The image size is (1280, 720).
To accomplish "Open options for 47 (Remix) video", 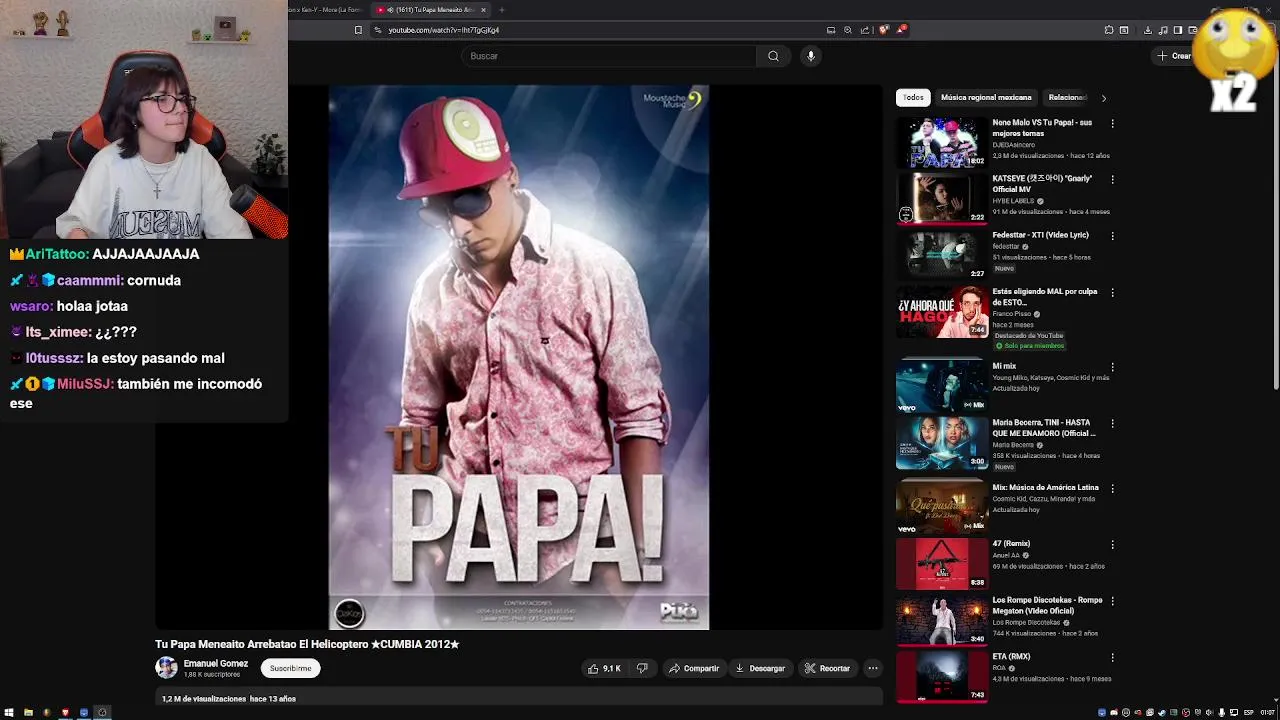I will click(x=1112, y=545).
